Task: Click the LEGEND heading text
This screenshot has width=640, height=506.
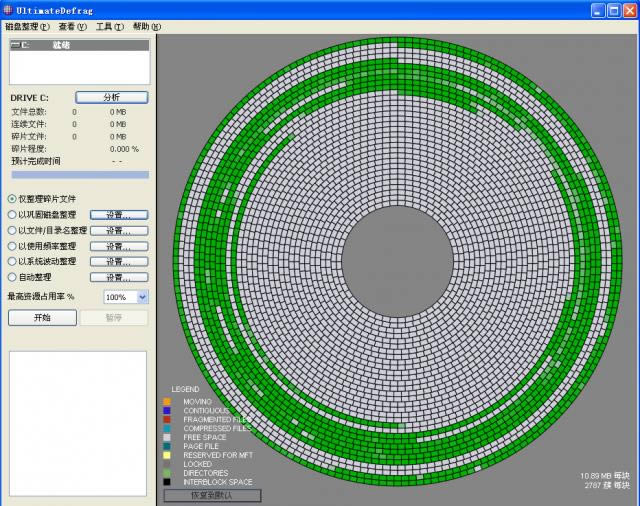Action: coord(185,389)
